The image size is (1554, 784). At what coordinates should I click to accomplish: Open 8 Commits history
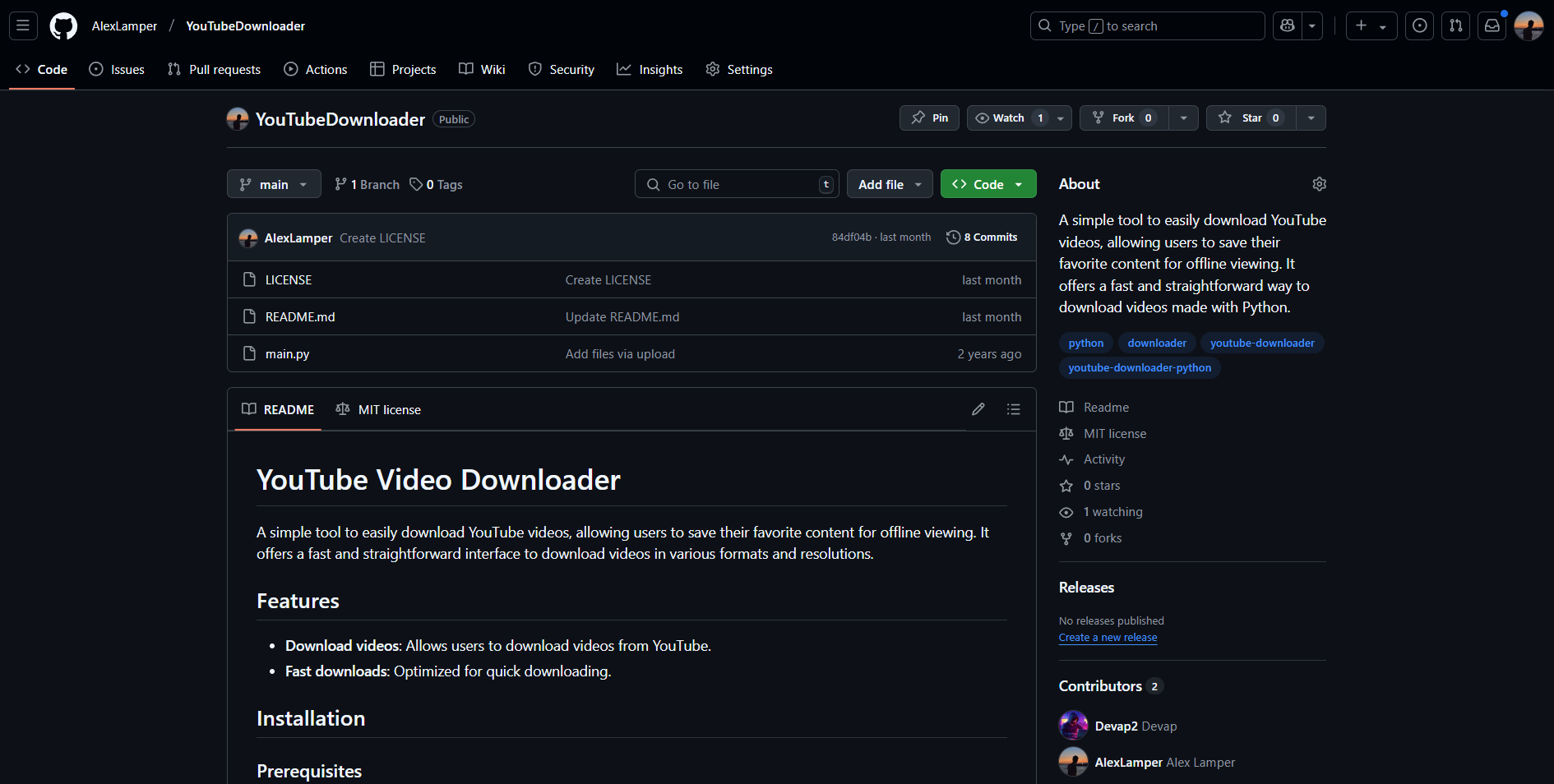pos(983,238)
